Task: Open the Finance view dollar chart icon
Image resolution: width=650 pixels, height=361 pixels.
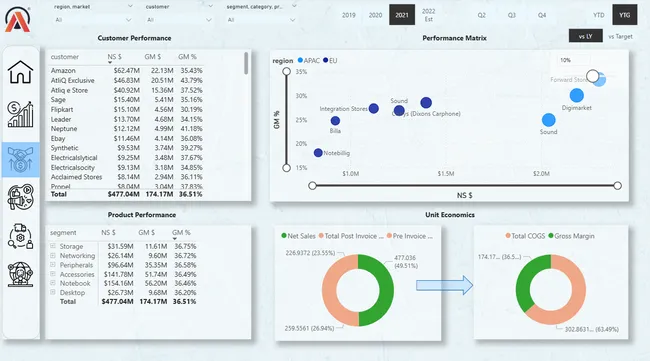Action: coord(20,114)
